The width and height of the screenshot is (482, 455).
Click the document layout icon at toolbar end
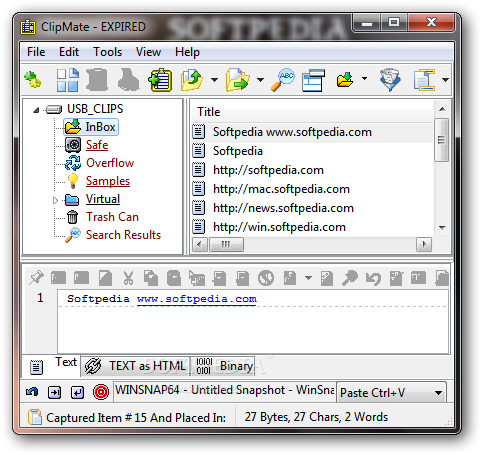424,80
